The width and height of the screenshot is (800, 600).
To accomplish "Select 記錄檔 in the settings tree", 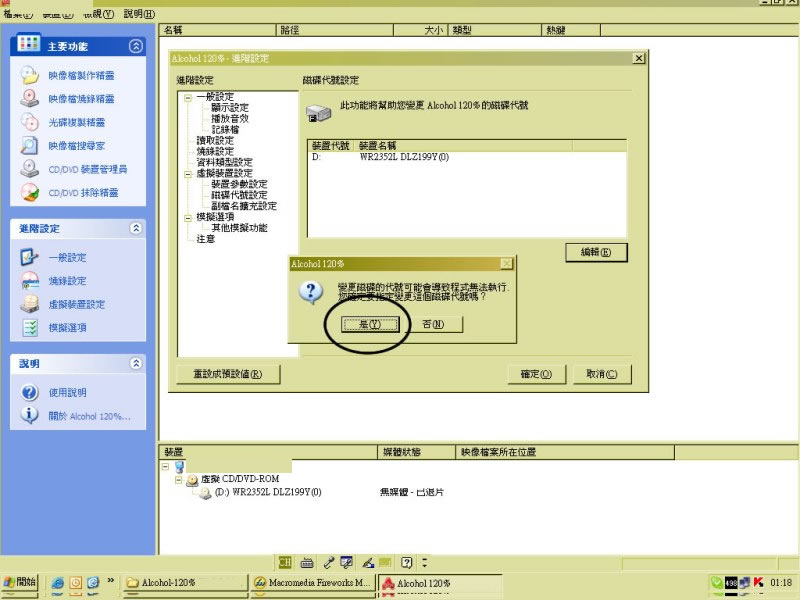I will (225, 130).
